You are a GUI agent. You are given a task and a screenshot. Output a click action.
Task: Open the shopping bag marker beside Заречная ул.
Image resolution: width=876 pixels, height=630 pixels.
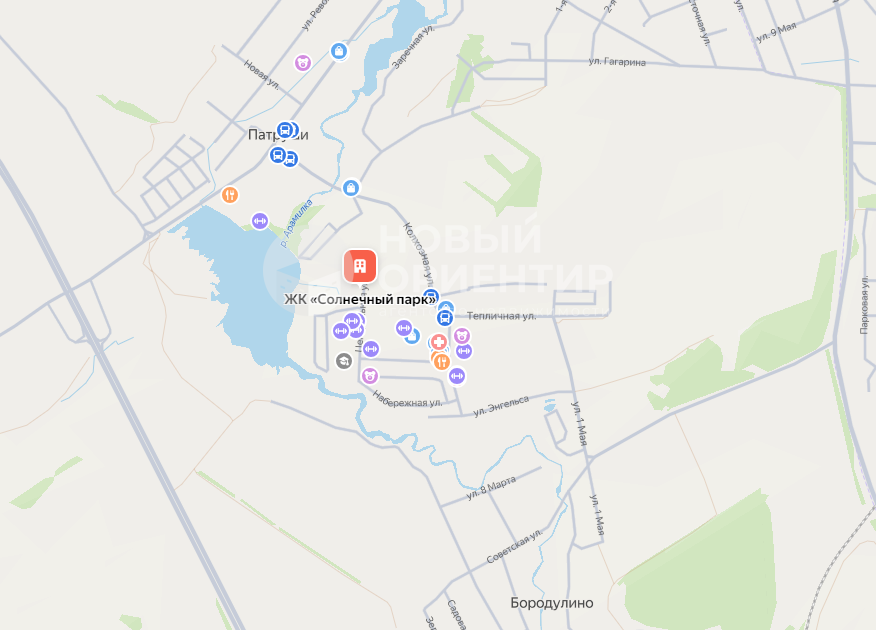point(339,51)
